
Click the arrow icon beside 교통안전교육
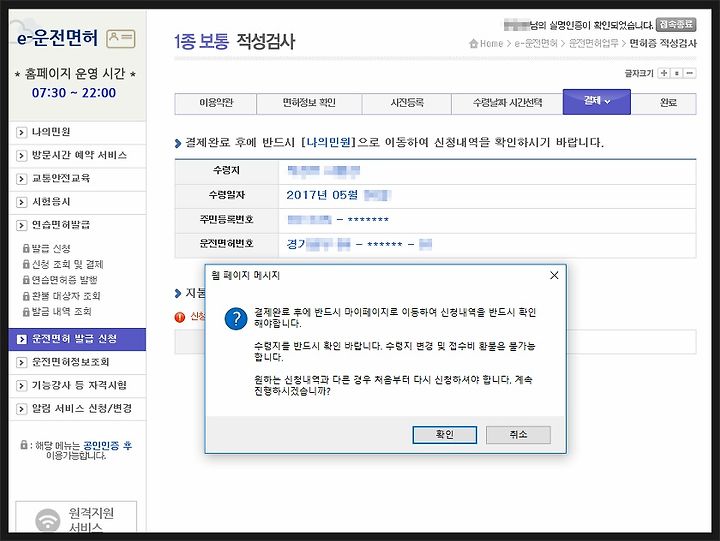21,179
